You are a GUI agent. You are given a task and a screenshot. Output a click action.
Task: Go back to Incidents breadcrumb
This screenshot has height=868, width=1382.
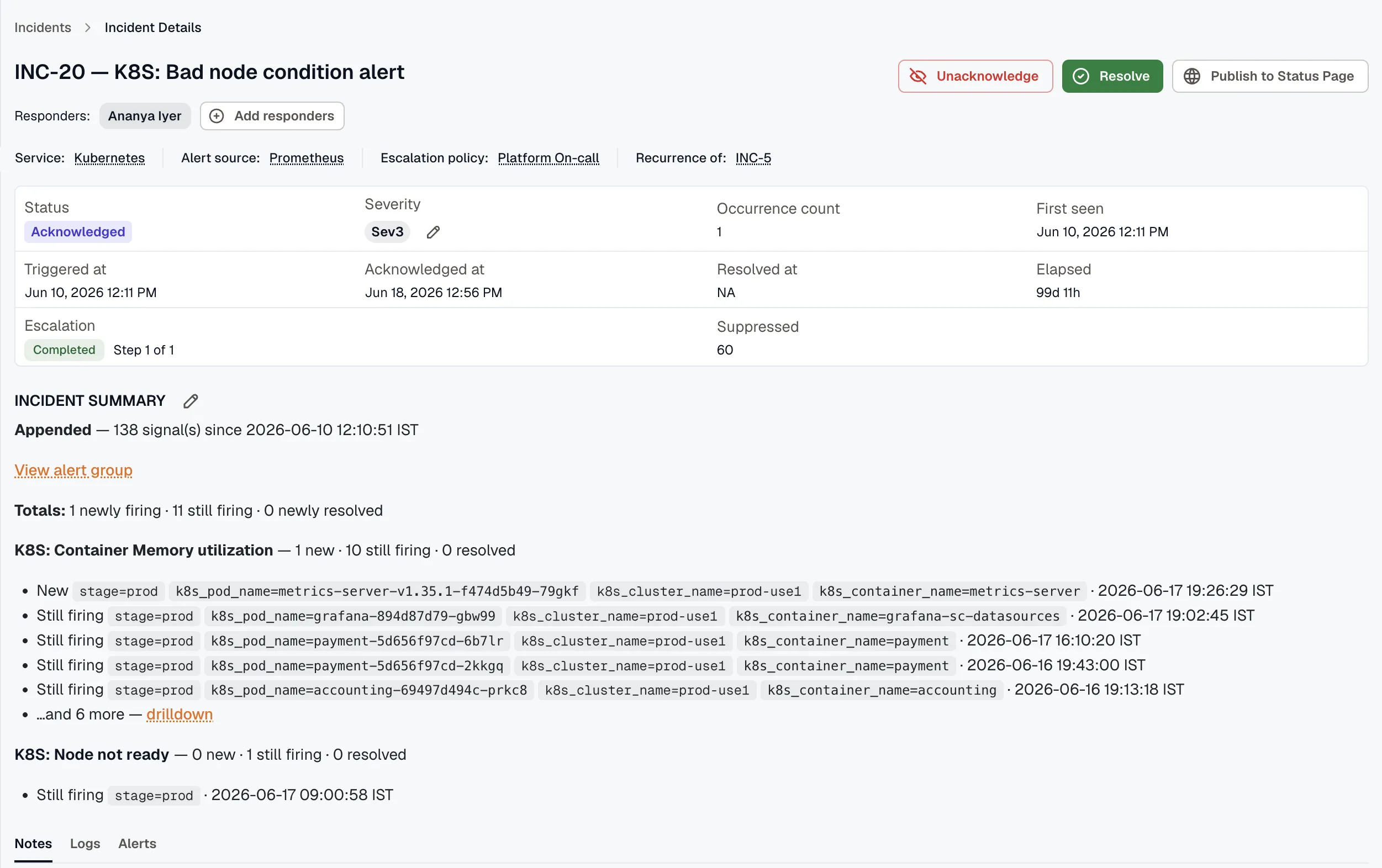pos(43,28)
